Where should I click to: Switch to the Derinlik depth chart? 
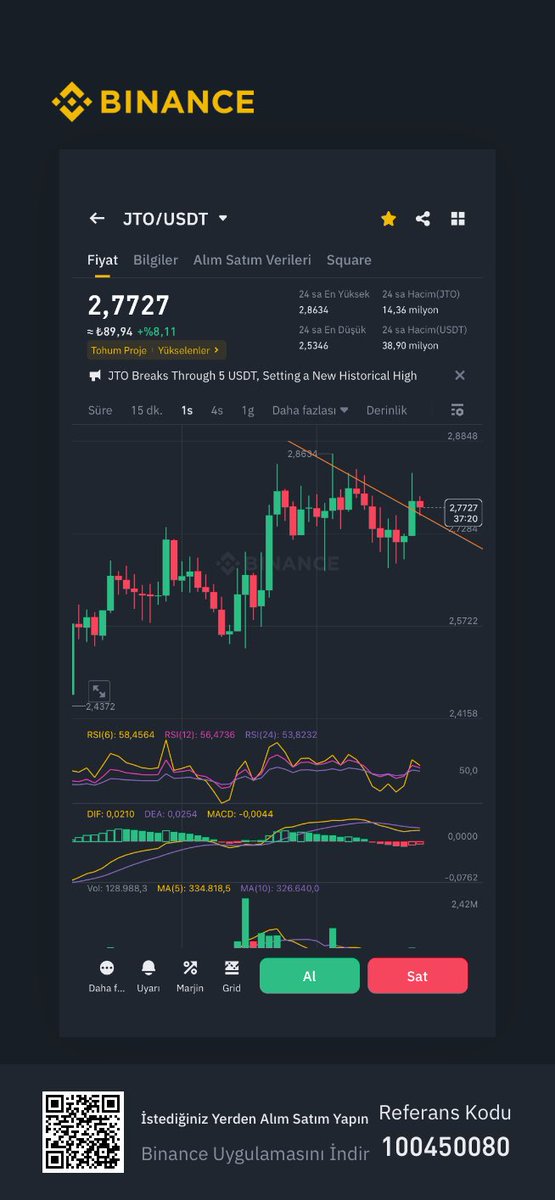tap(386, 410)
